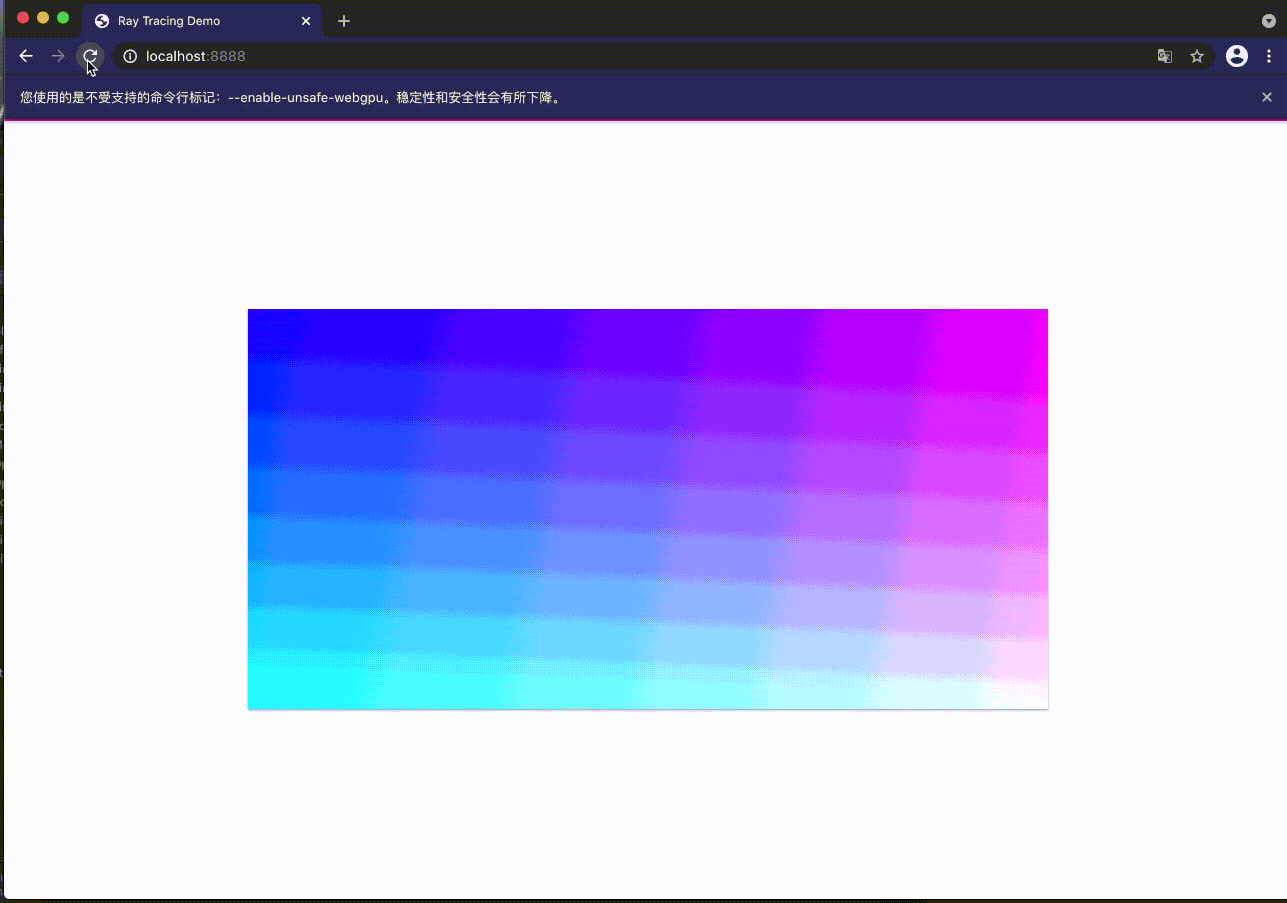Open the Chrome three-dot menu
The image size is (1287, 903).
[x=1268, y=56]
